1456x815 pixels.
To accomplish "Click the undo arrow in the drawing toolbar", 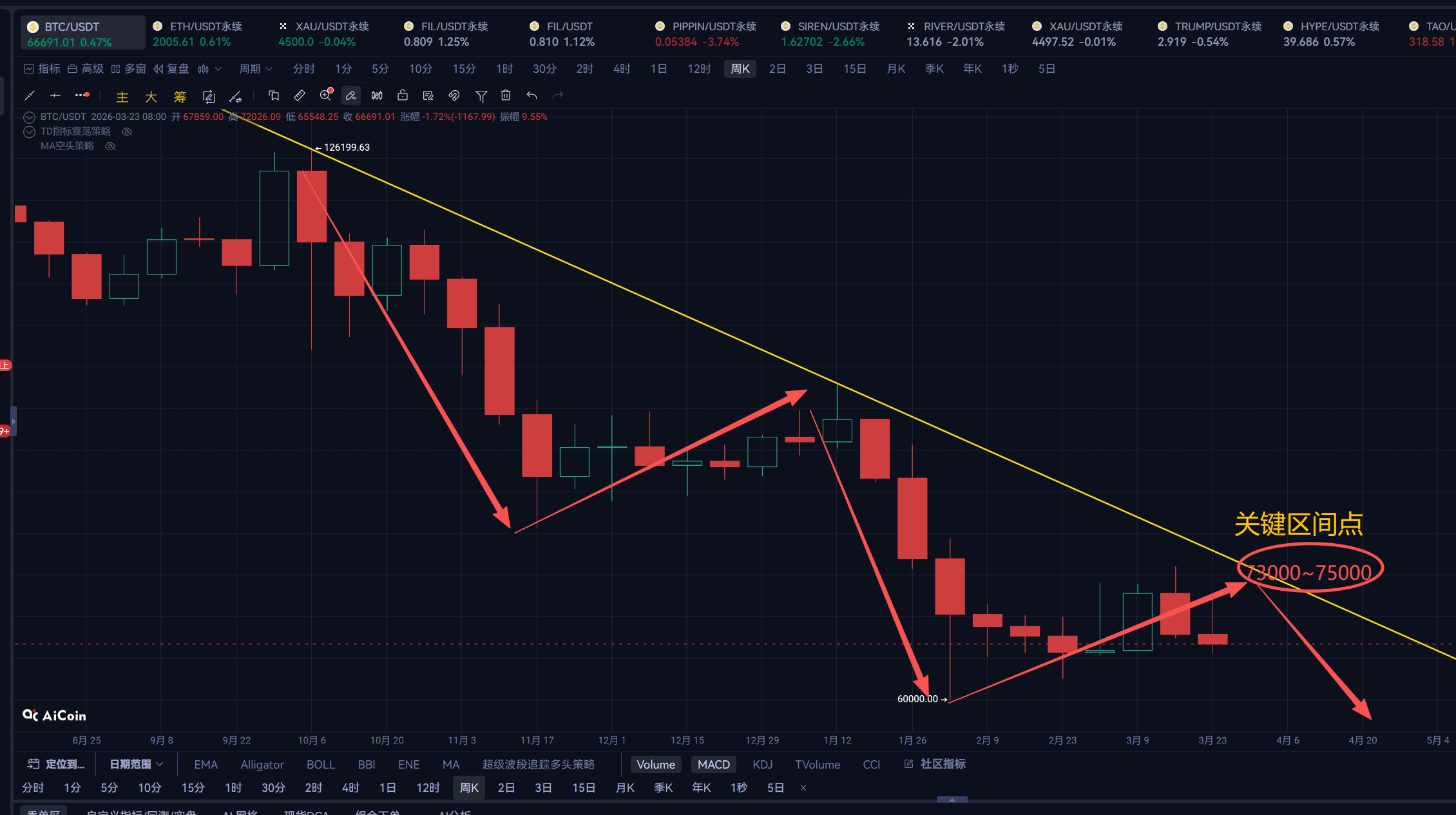I will 532,95.
